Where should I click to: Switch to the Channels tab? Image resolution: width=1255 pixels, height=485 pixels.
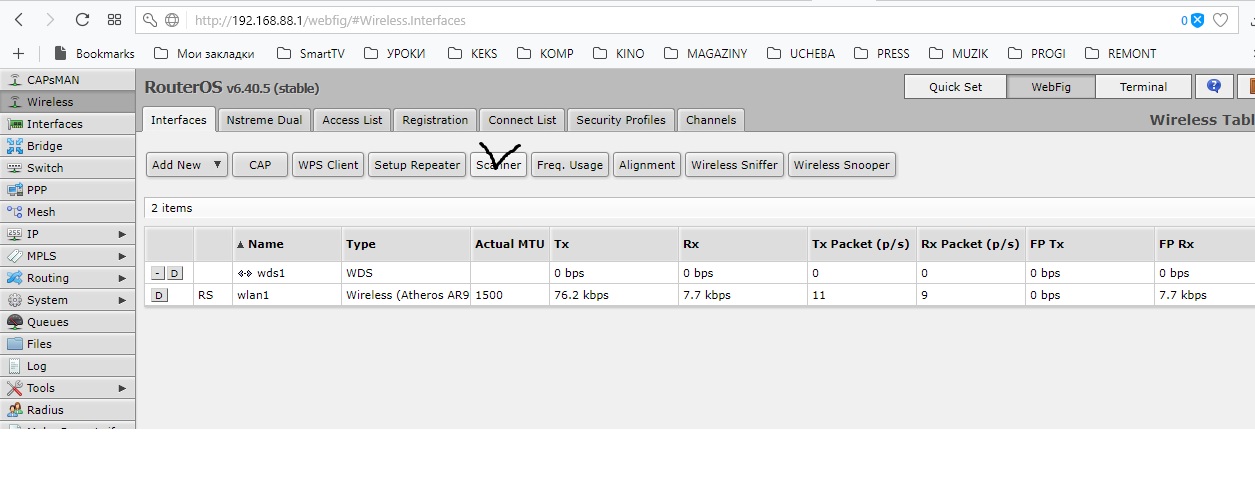tap(711, 120)
